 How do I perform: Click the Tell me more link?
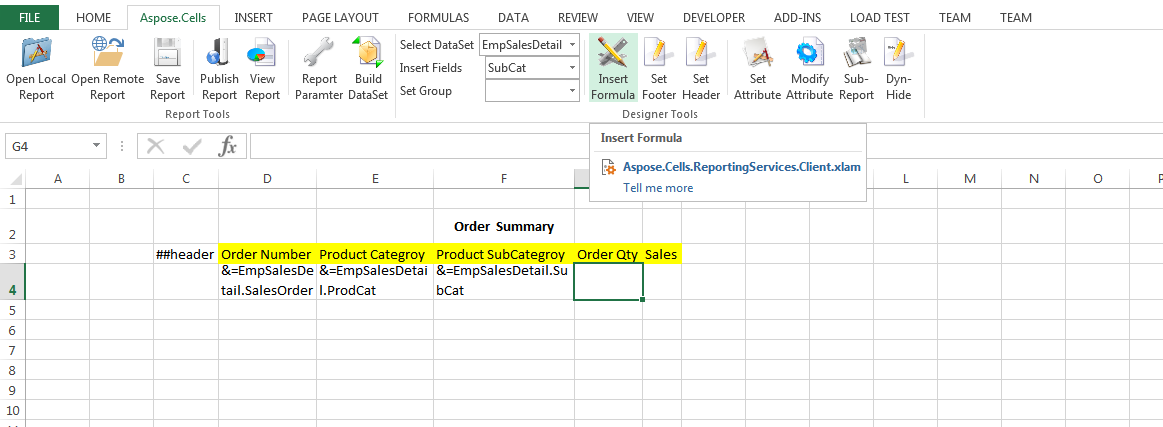point(658,188)
